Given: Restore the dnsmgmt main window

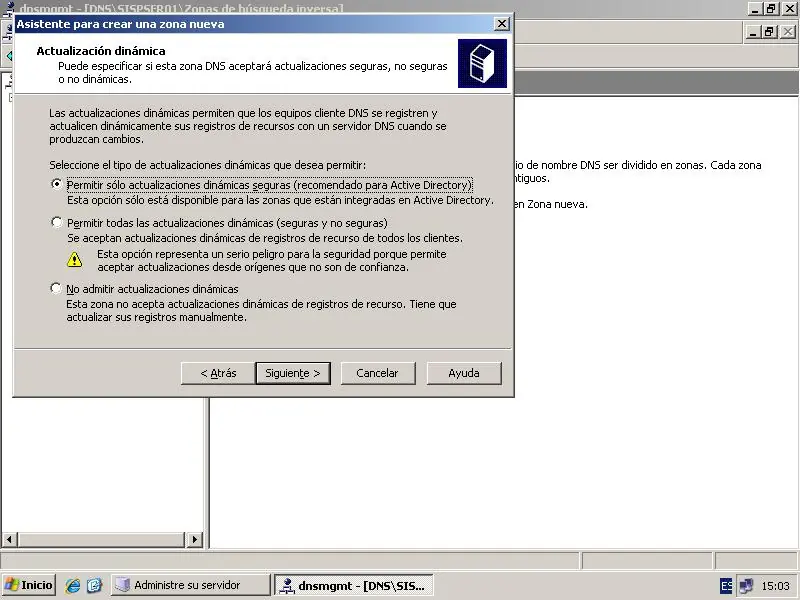Looking at the screenshot, I should pos(771,8).
